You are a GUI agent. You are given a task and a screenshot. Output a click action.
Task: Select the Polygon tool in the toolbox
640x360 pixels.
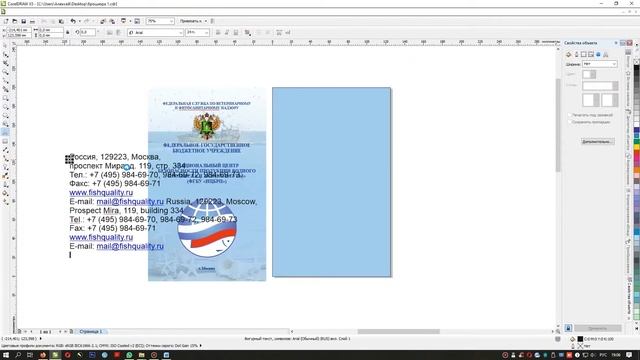point(5,116)
